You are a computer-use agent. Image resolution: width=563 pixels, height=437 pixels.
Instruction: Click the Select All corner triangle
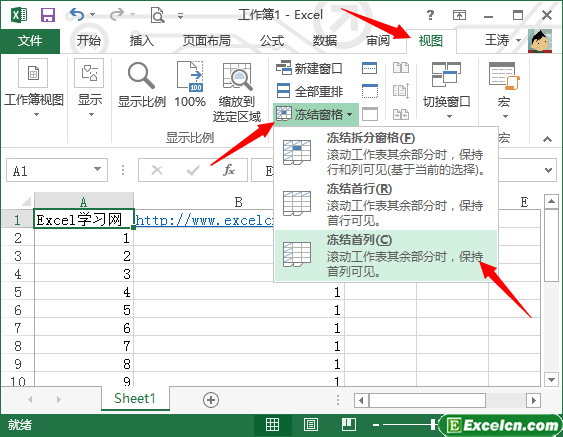[25, 201]
